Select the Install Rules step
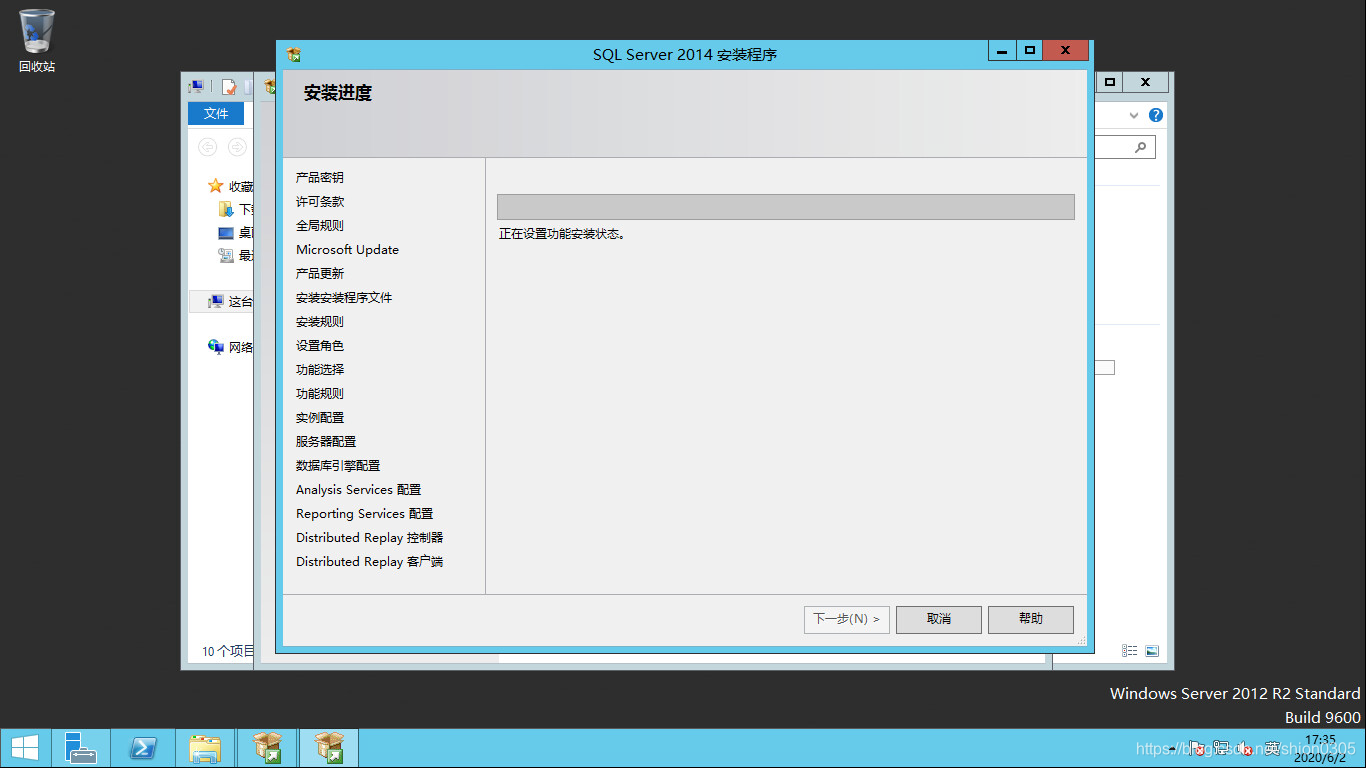This screenshot has height=768, width=1366. click(x=320, y=321)
